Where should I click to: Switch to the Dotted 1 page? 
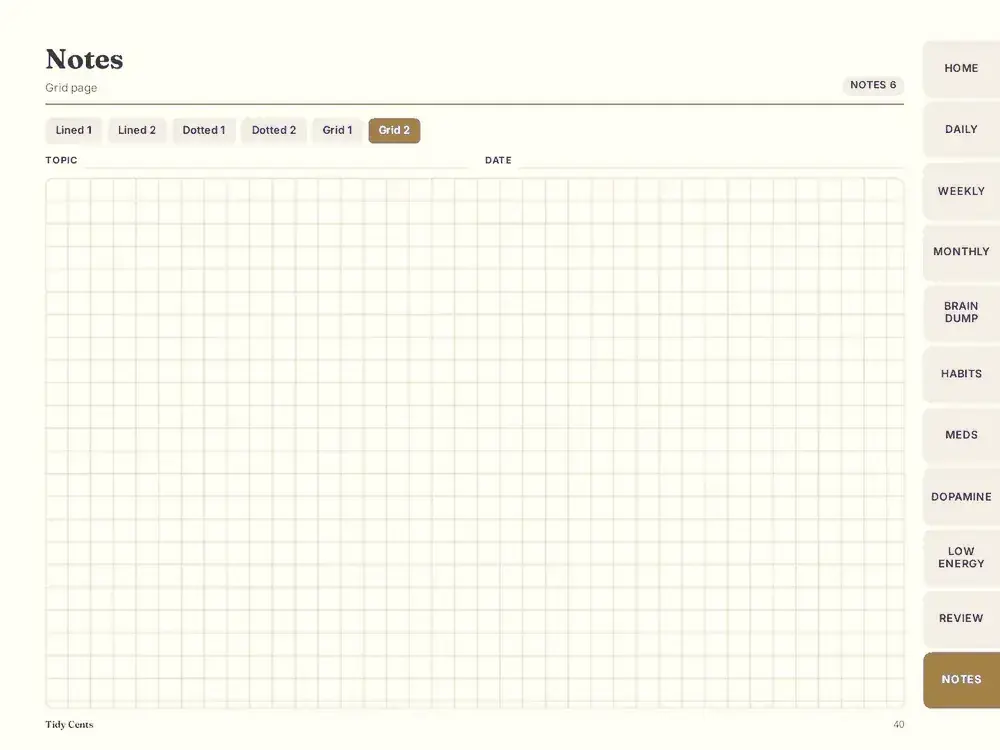[x=204, y=130]
